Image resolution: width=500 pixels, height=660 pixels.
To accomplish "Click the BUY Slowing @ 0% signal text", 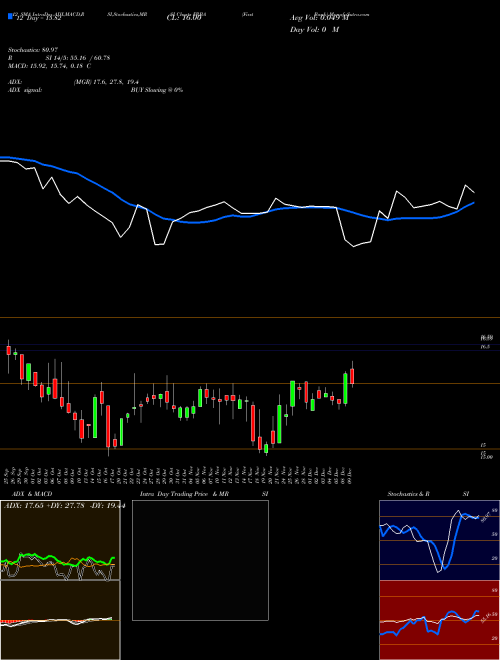I will point(157,90).
